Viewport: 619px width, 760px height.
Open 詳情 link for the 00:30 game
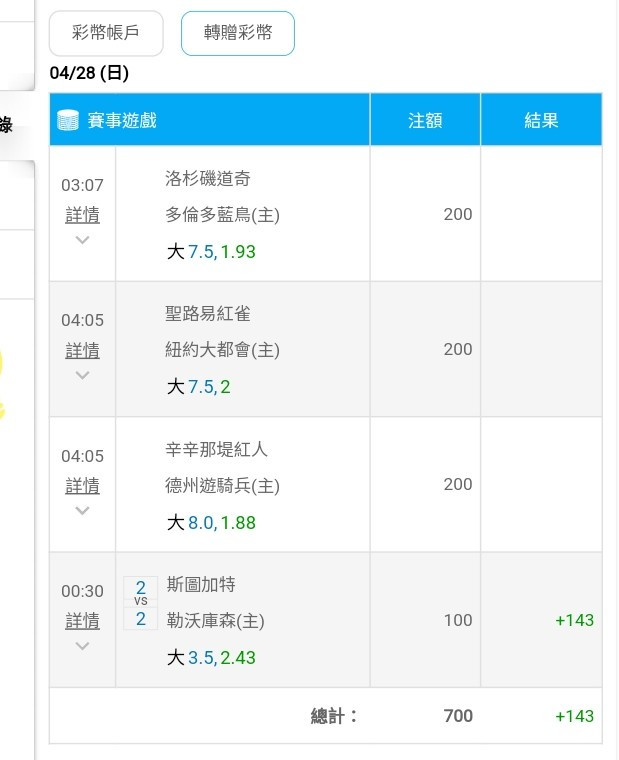(82, 621)
